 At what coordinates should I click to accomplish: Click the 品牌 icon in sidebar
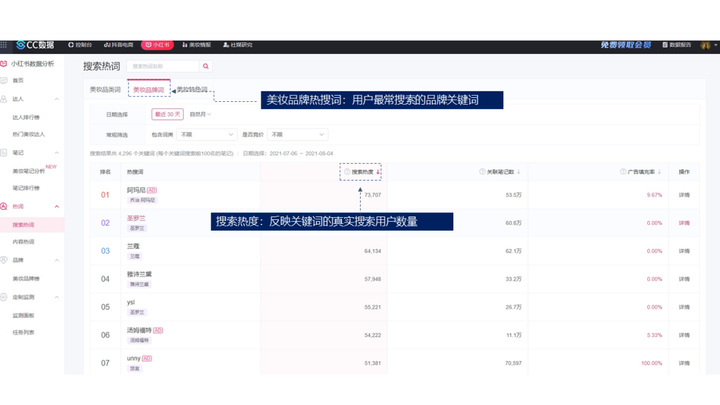tap(4, 260)
